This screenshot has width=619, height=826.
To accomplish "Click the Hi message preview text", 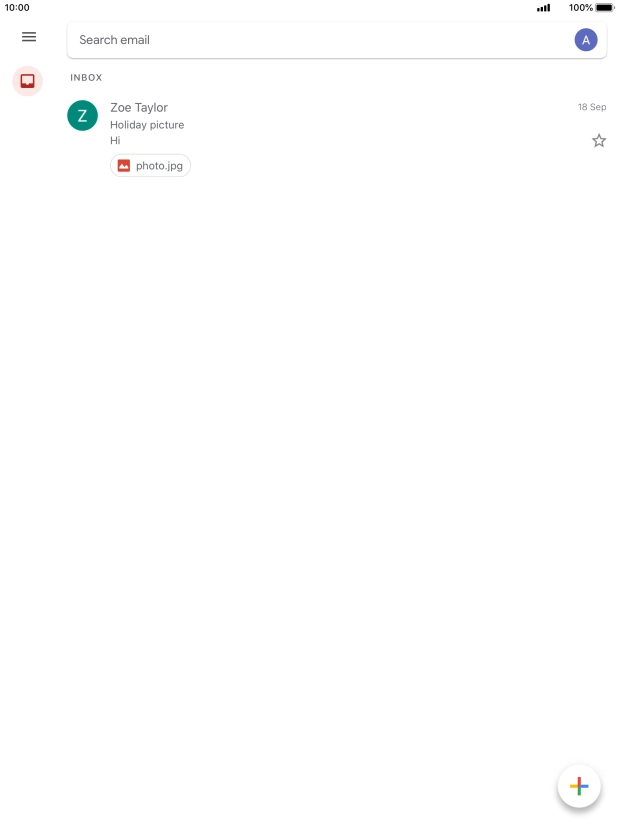I will 115,140.
